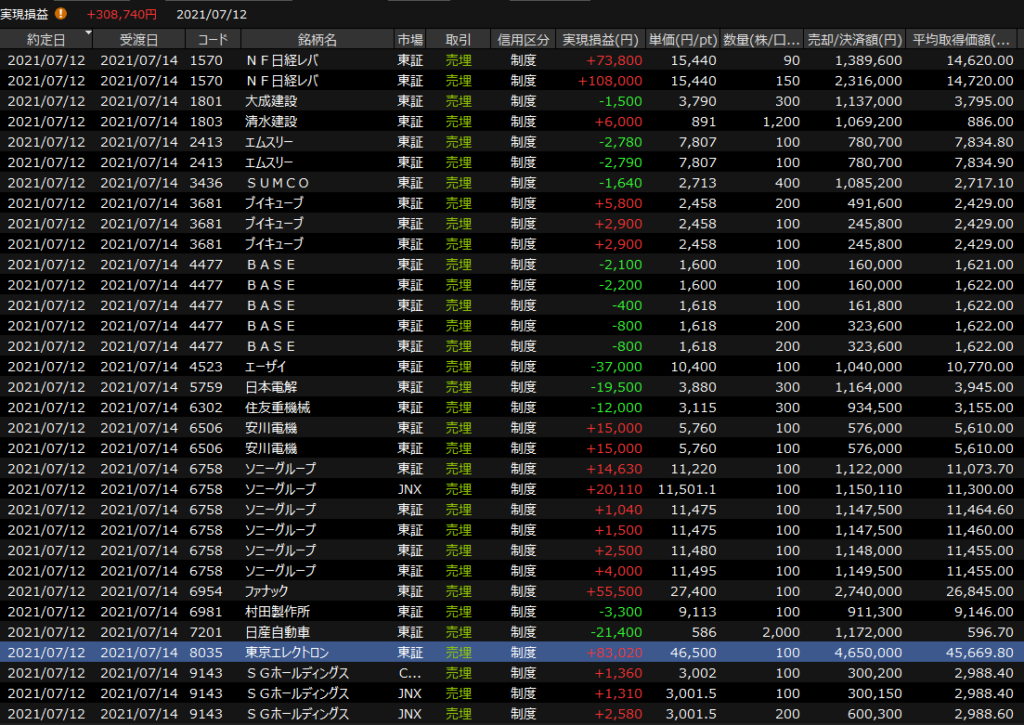Toggle the sort arrow on 約定日 column
The image size is (1024, 725).
[88, 33]
